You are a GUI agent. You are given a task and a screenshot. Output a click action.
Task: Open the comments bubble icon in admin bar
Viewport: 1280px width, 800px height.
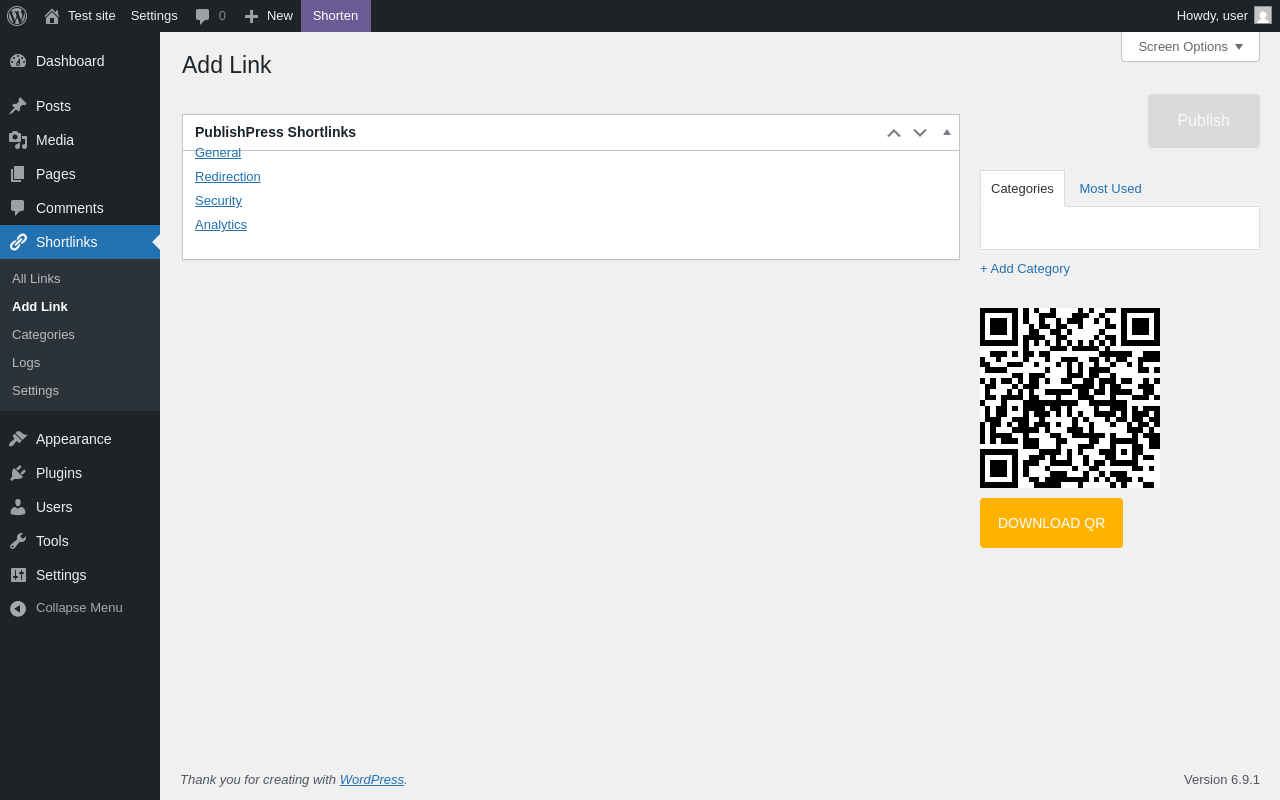(x=203, y=16)
